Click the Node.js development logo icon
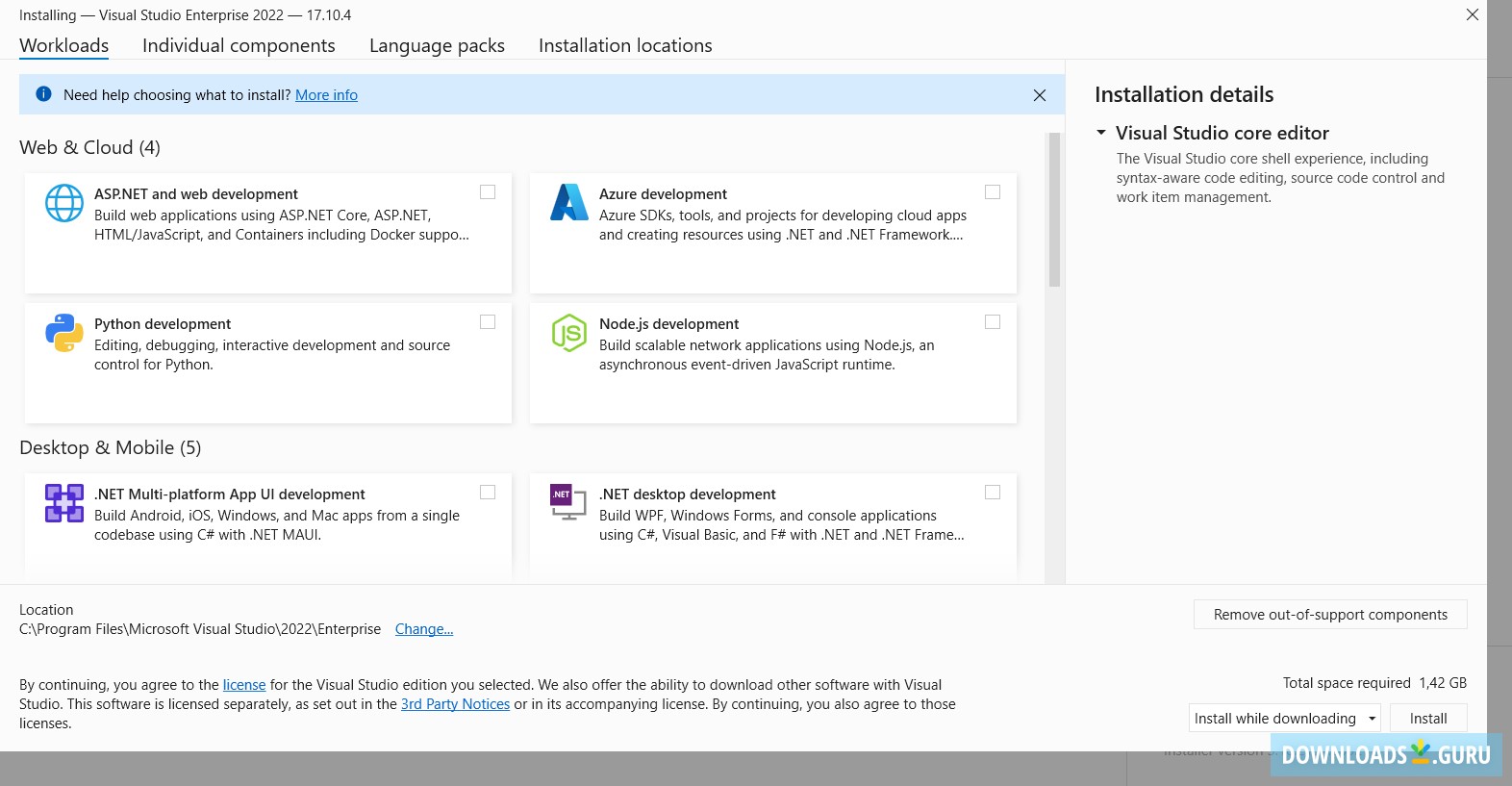 569,333
